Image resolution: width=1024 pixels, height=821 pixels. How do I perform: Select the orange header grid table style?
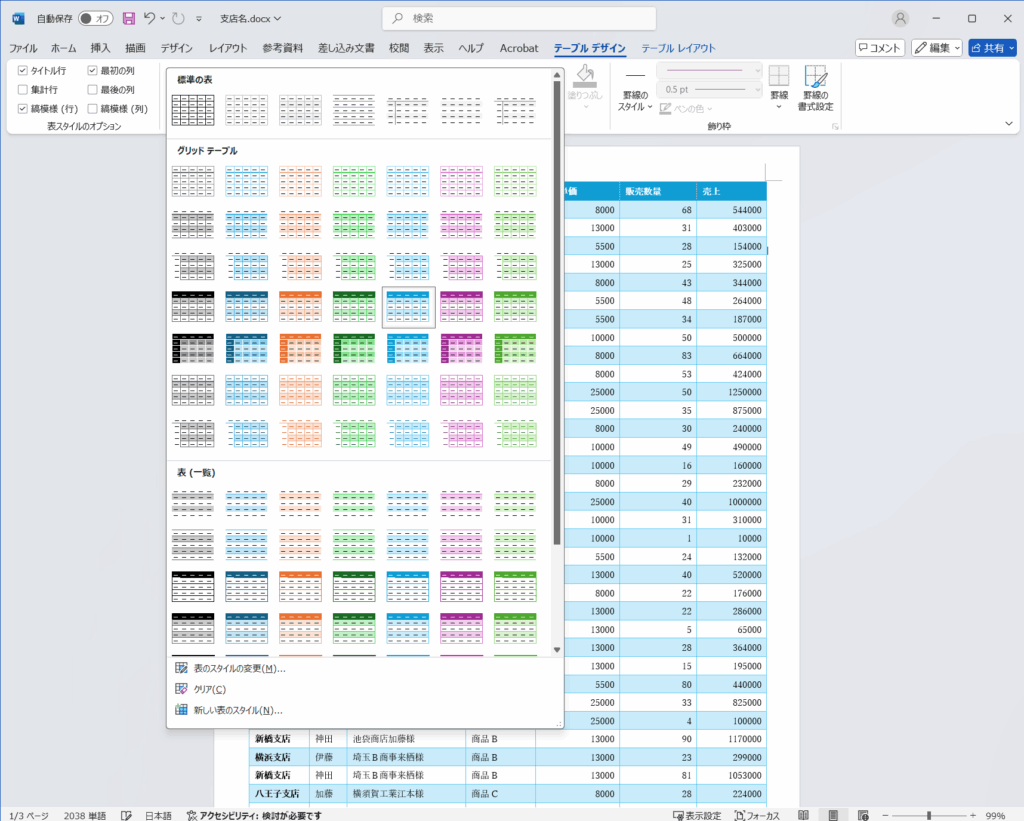300,307
